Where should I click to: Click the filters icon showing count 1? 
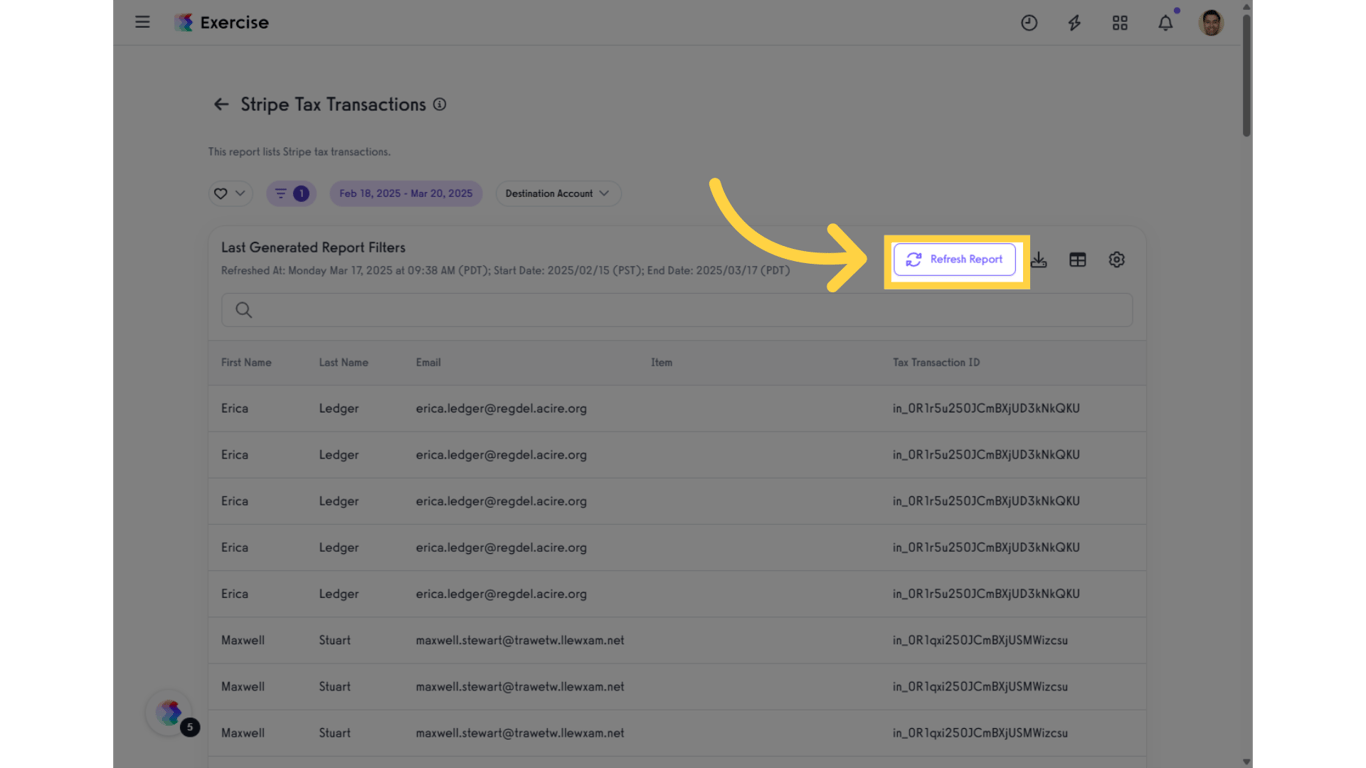click(291, 193)
